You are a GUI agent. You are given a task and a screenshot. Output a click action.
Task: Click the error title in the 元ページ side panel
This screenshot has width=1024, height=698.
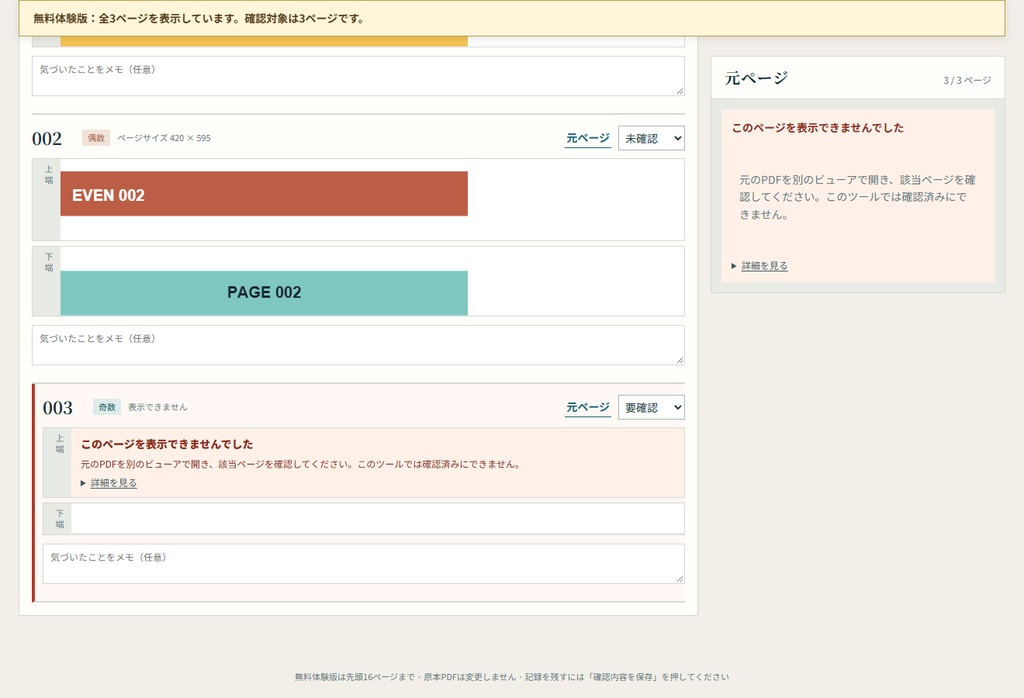pyautogui.click(x=818, y=128)
